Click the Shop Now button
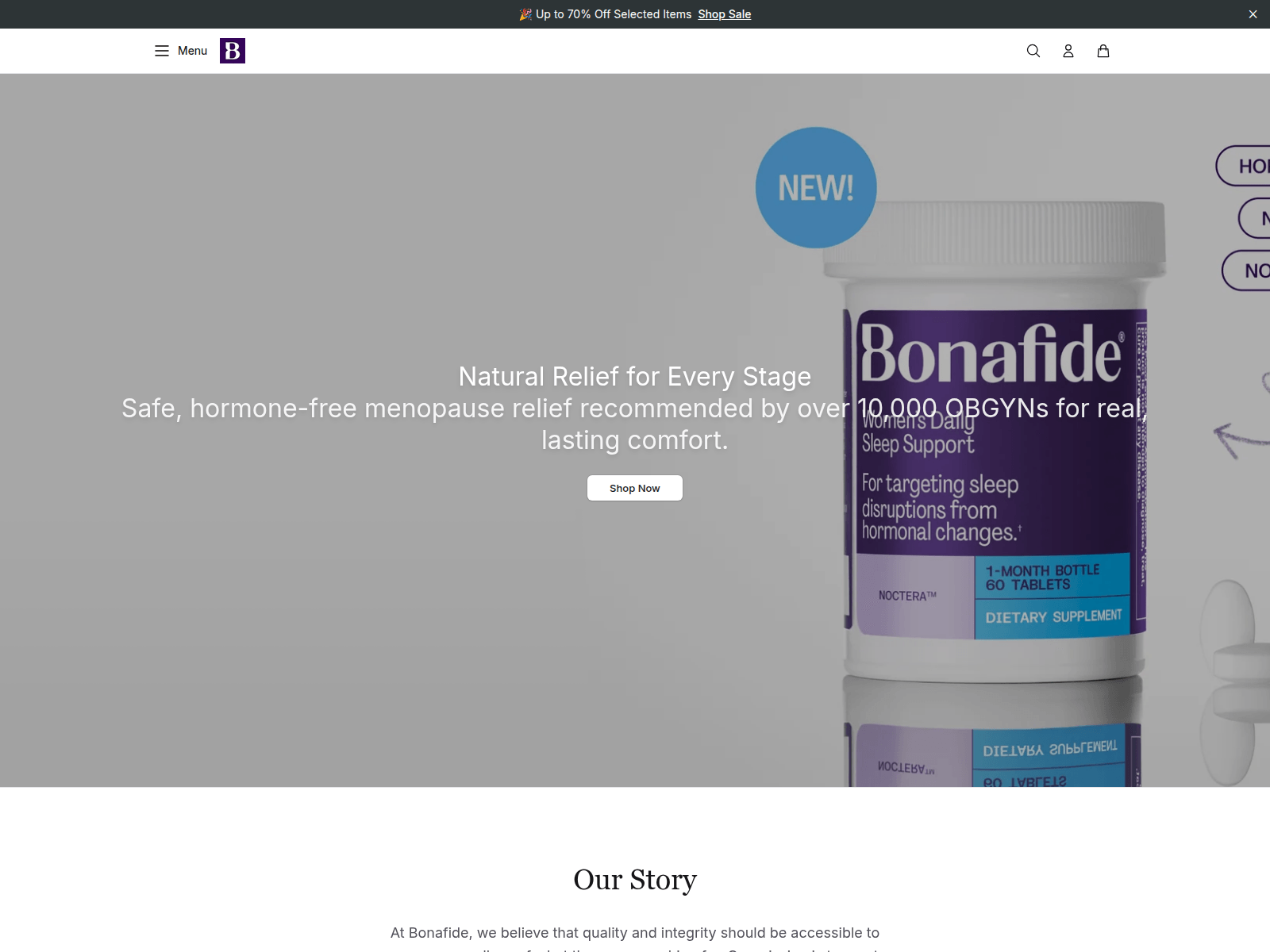Viewport: 1270px width, 952px height. point(635,488)
